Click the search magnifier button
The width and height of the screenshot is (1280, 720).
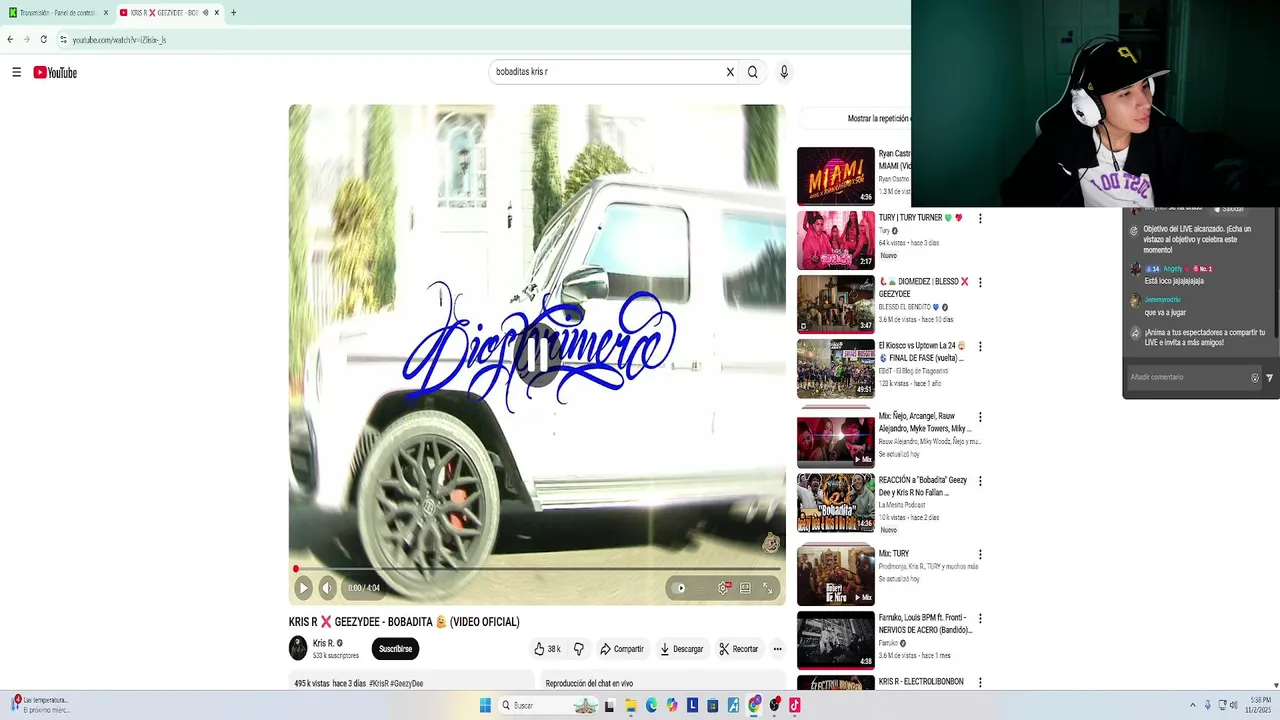click(x=753, y=72)
